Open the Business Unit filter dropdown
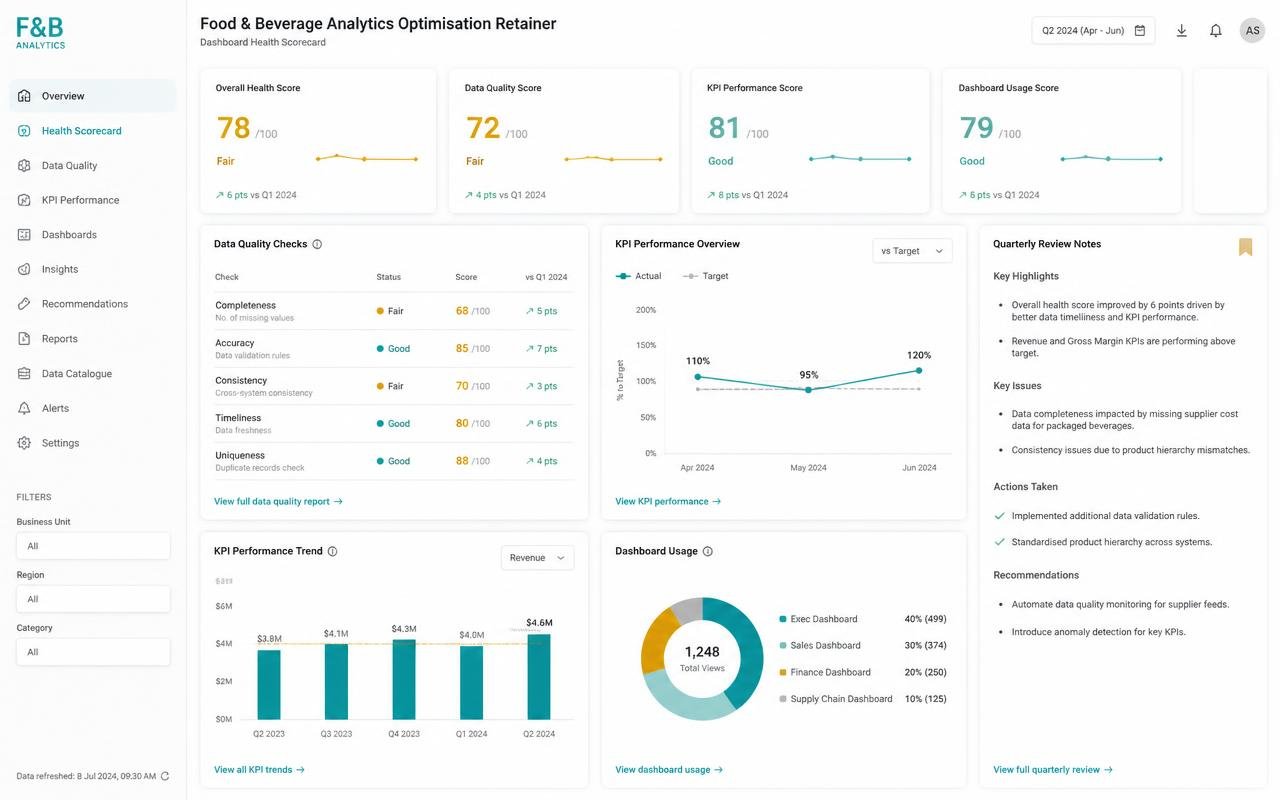 (x=93, y=546)
